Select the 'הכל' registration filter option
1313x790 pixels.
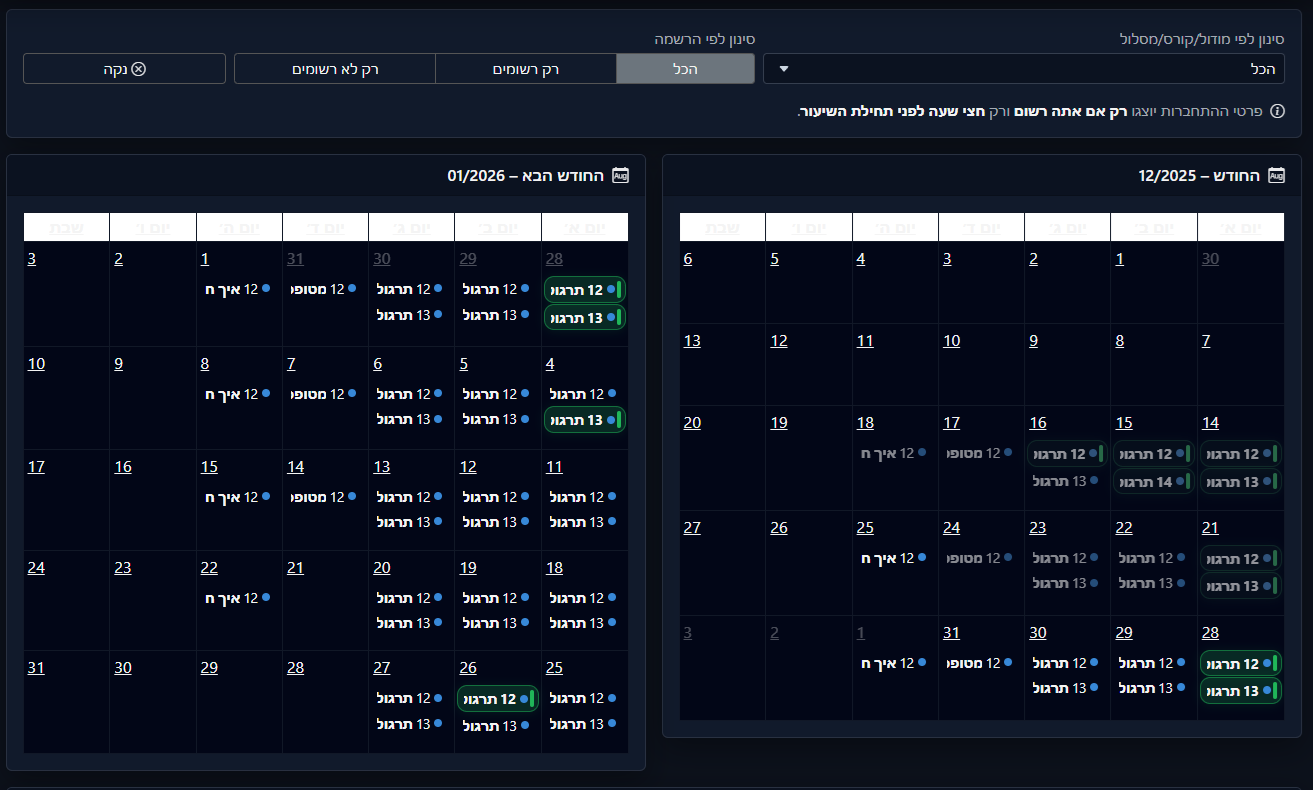click(685, 69)
